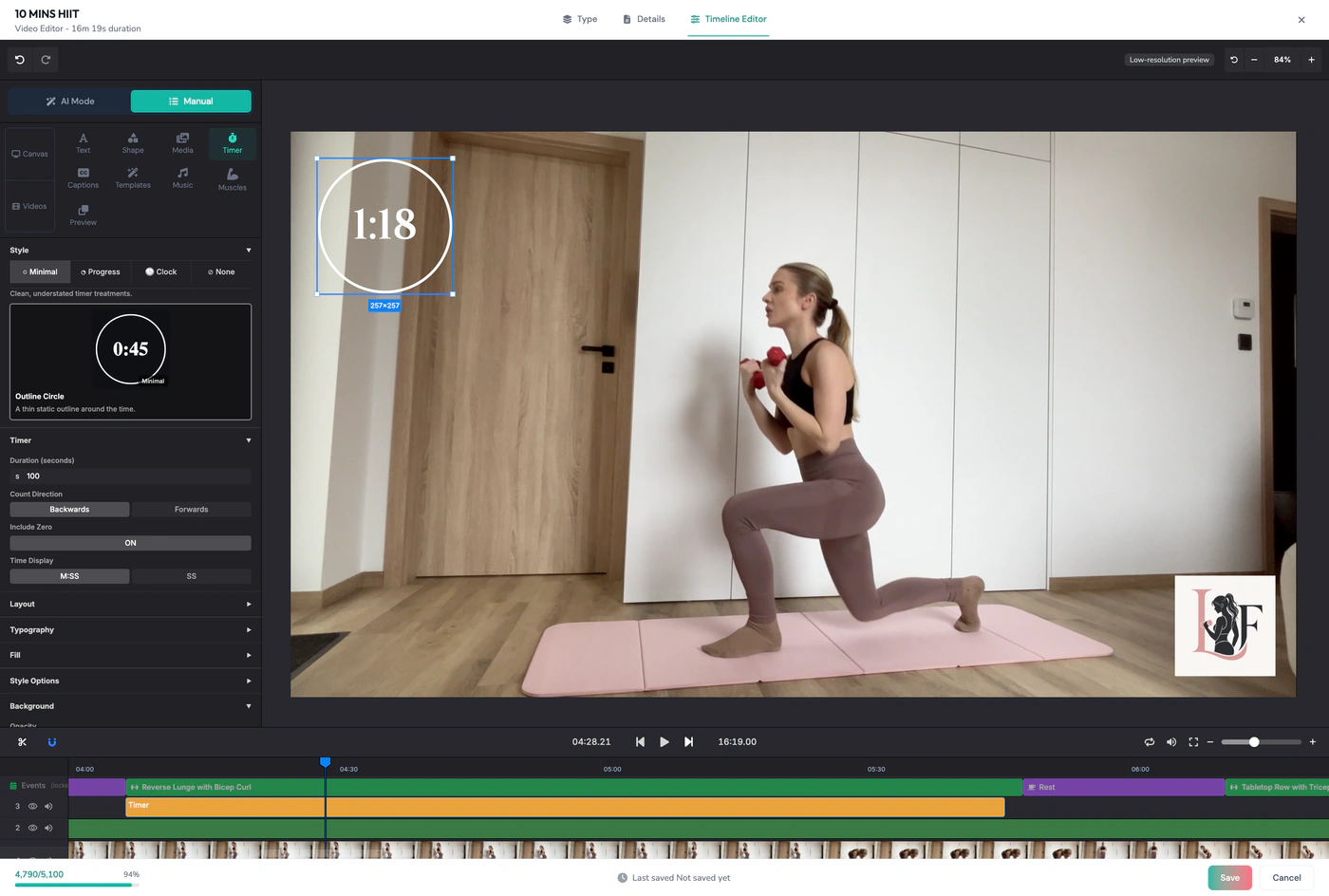Click the redo arrow icon
The height and width of the screenshot is (896, 1329).
[46, 60]
